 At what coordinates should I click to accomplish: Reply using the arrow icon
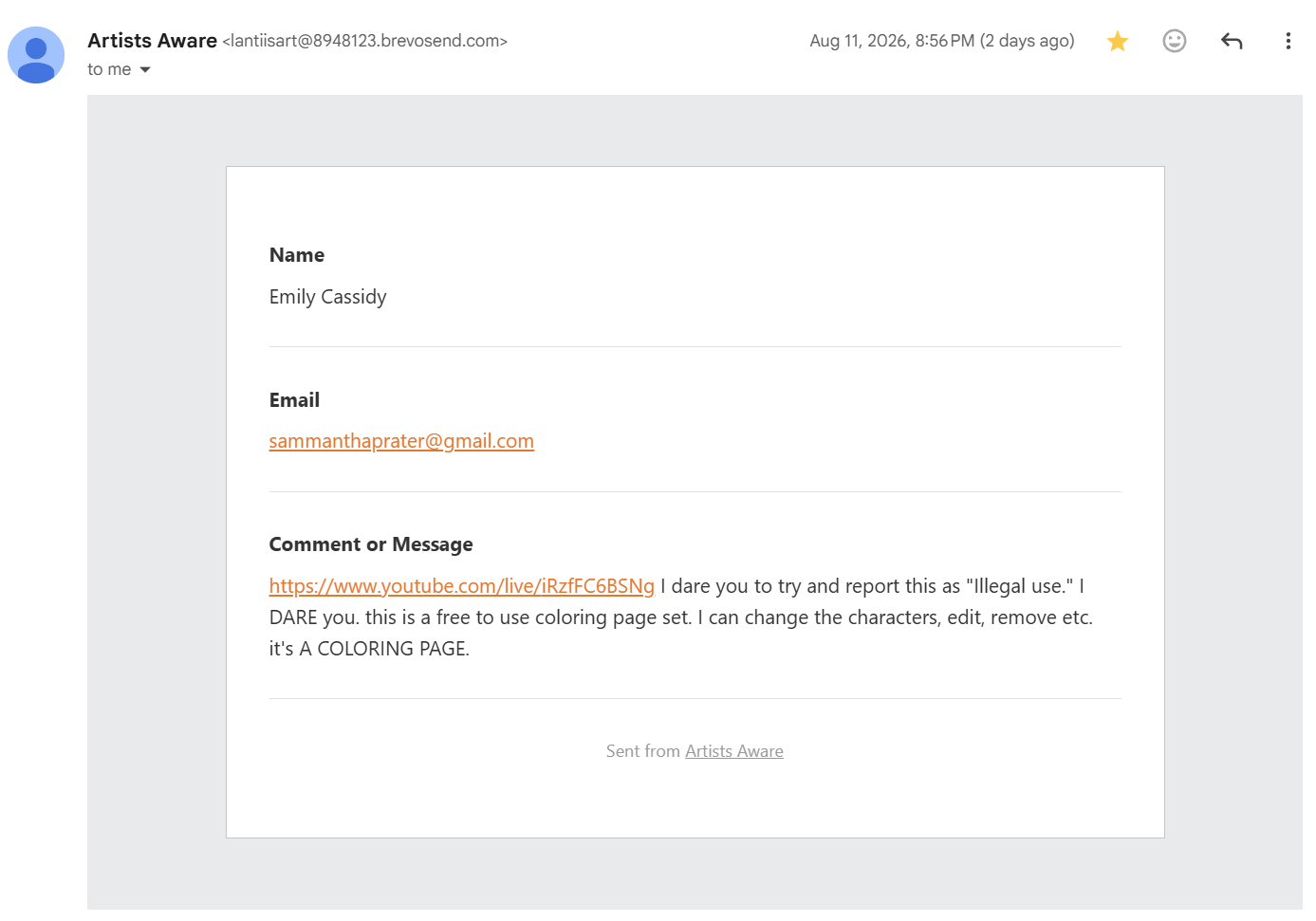(x=1232, y=41)
